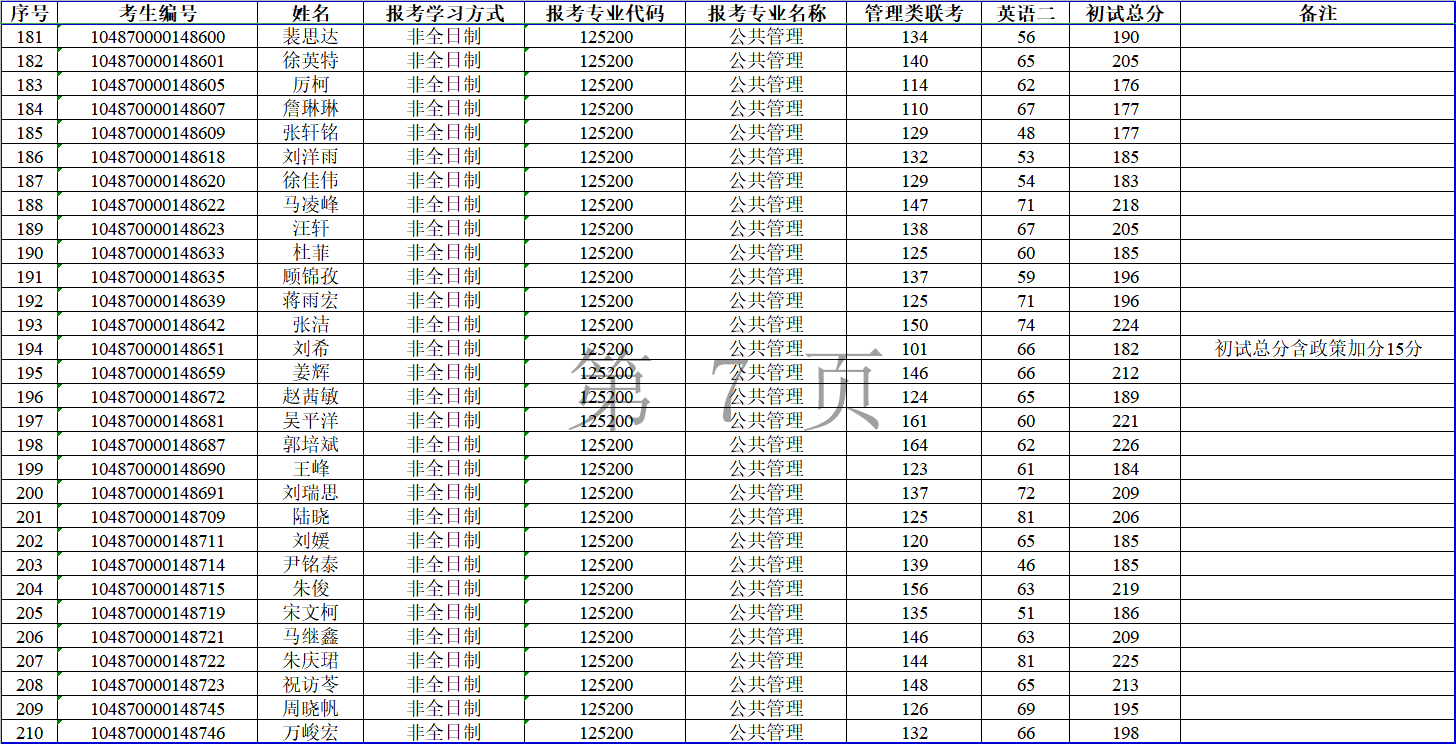1456x744 pixels.
Task: Click serial number cell 210
Action: click(x=29, y=733)
